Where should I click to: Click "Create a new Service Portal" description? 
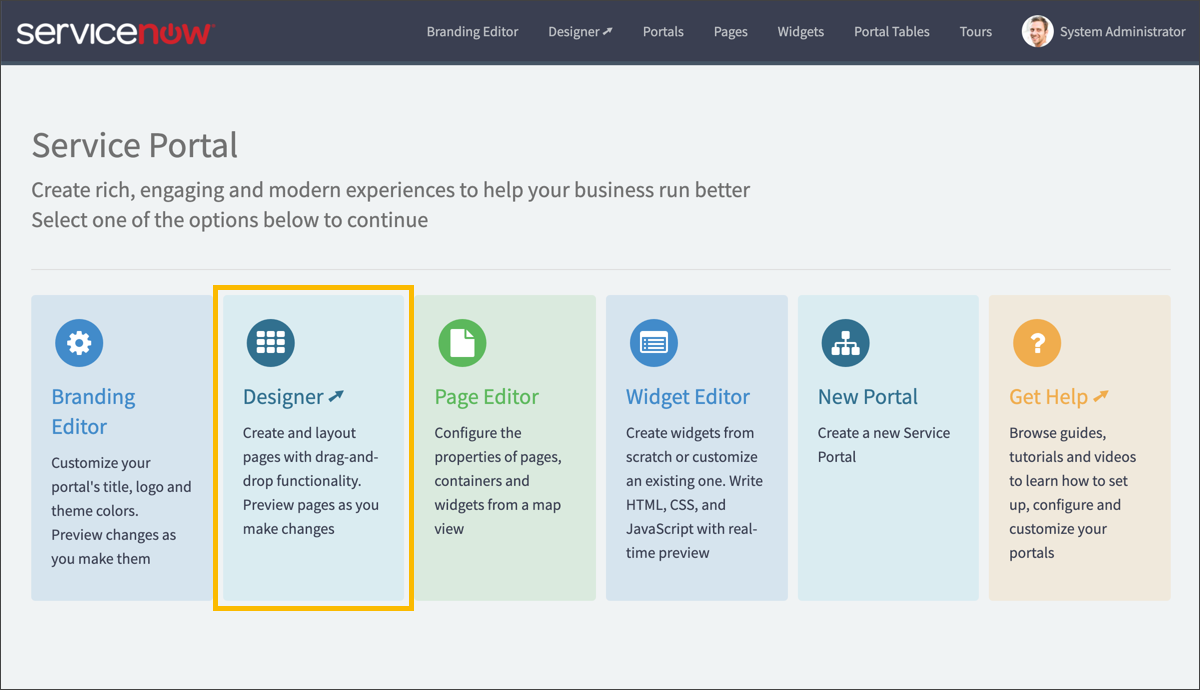(884, 445)
